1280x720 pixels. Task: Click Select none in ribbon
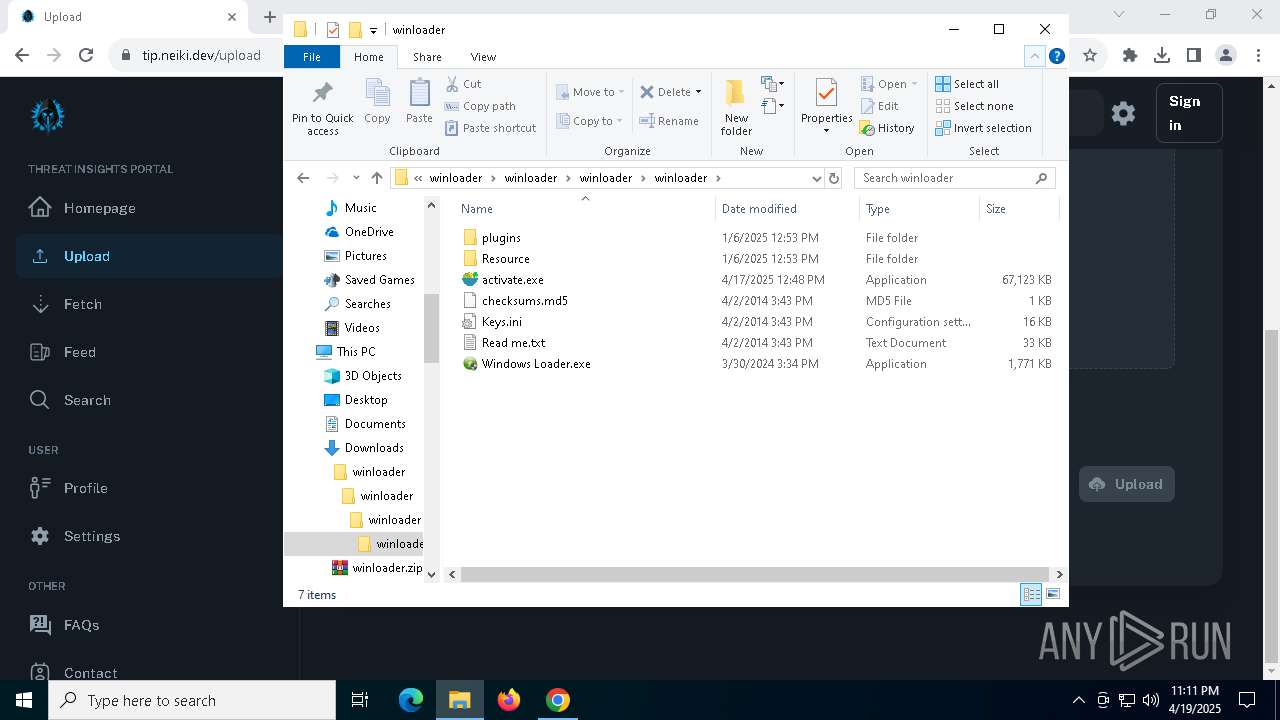pos(974,106)
